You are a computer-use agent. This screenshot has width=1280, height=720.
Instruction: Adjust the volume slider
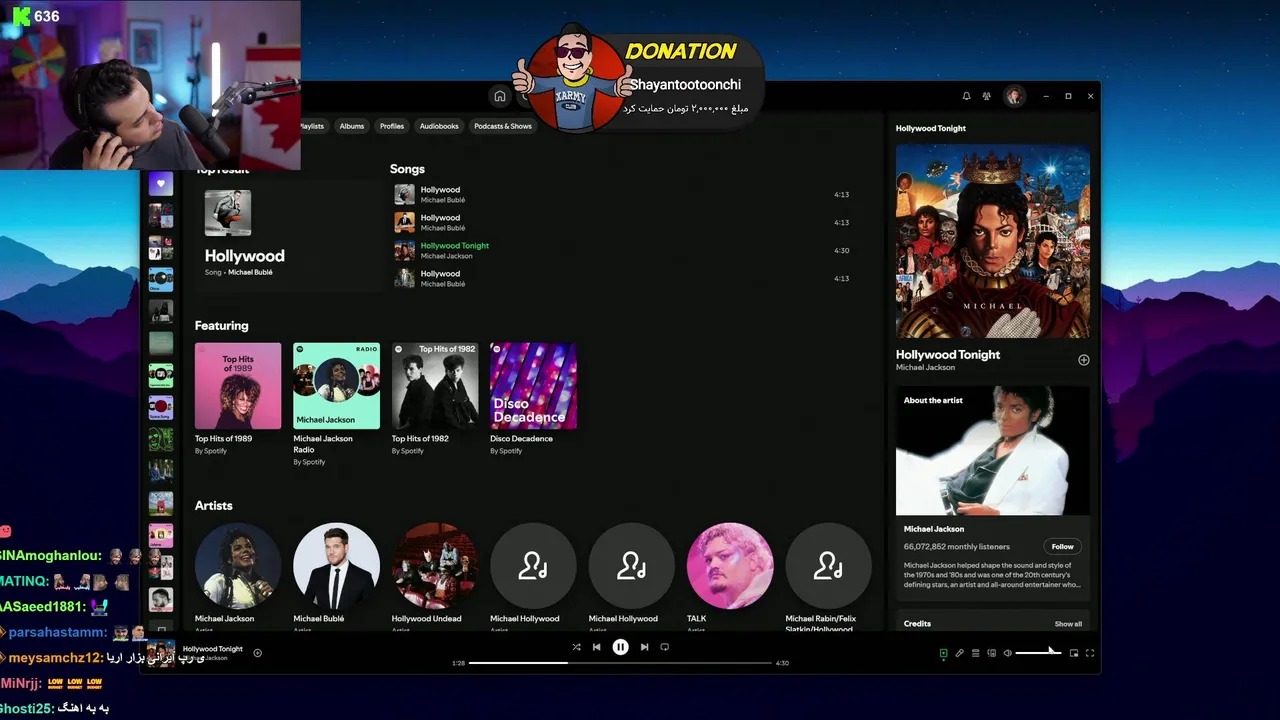1038,653
